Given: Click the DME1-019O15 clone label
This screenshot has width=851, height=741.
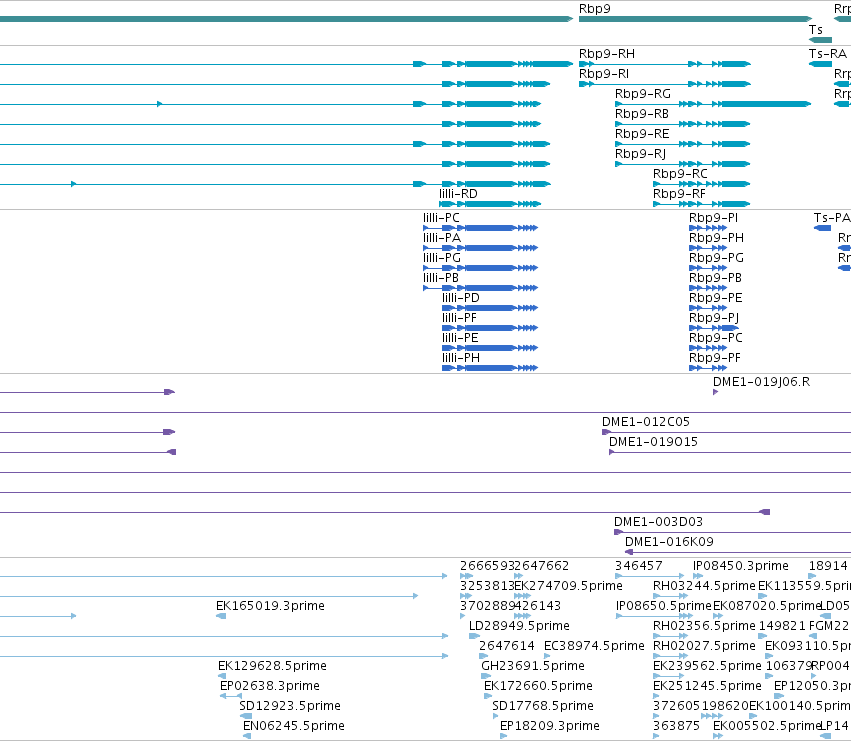Looking at the screenshot, I should point(653,442).
